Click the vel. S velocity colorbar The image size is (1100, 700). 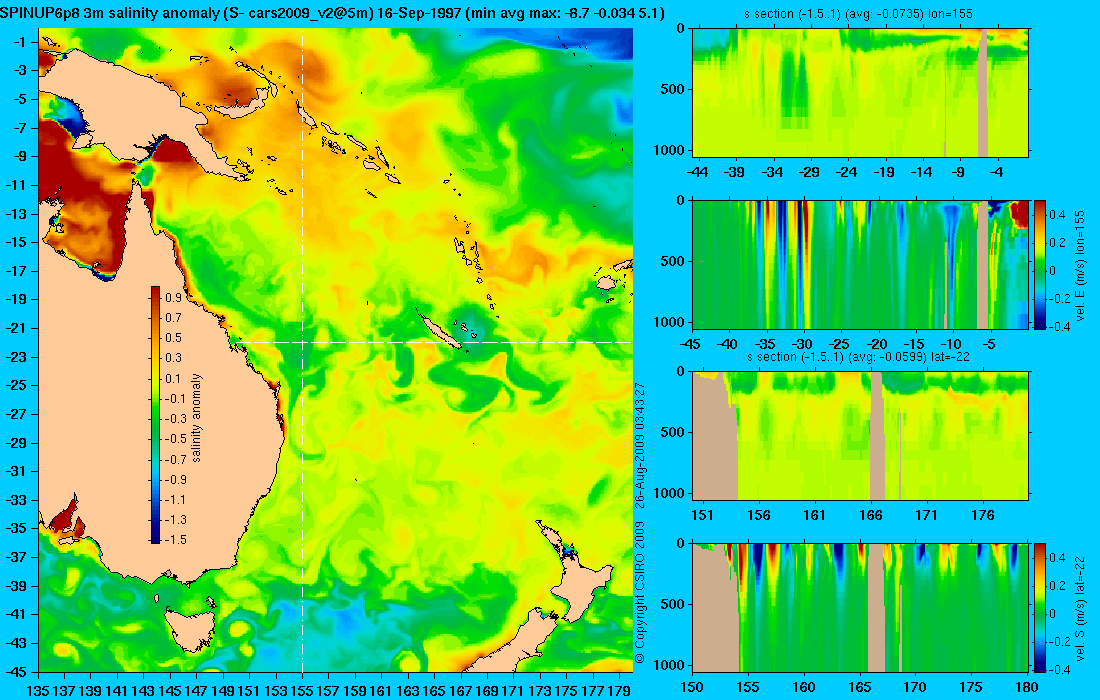1040,607
